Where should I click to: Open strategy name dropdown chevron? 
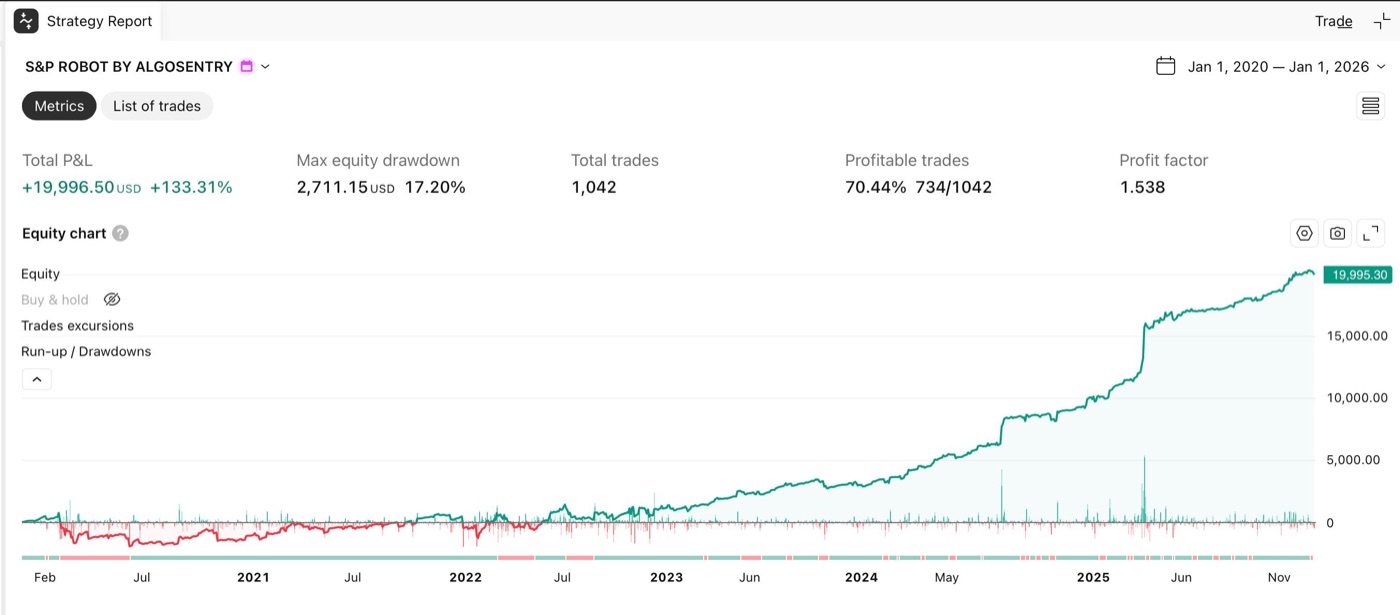(265, 67)
